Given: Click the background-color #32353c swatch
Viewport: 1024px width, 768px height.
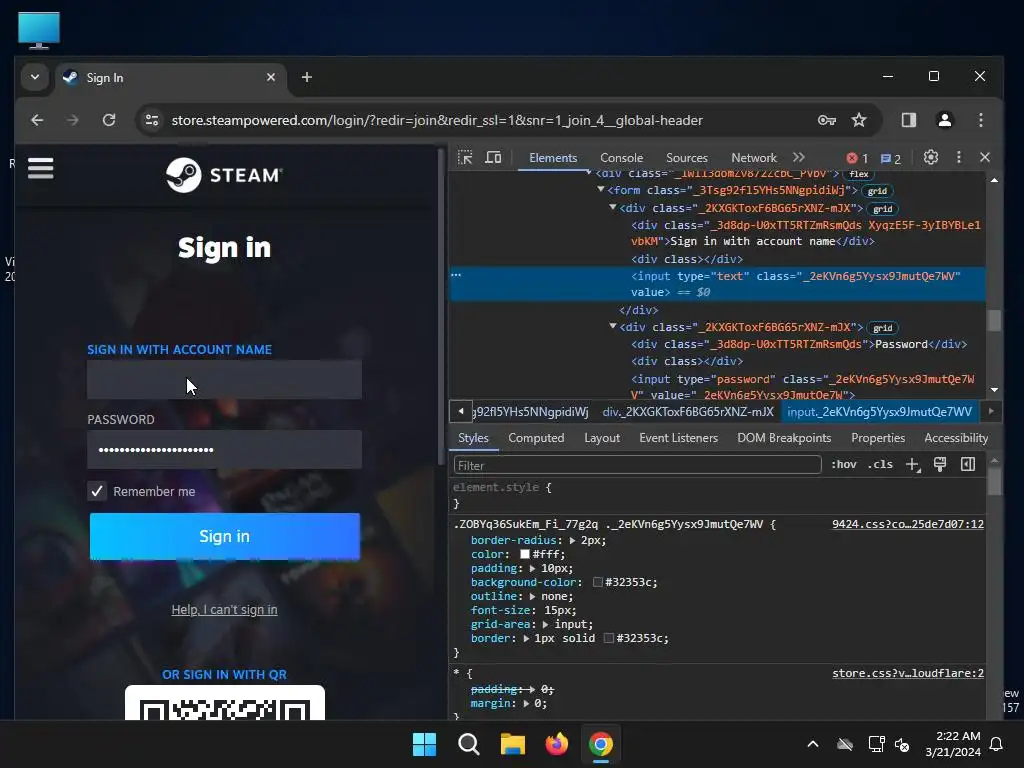Looking at the screenshot, I should click(x=597, y=583).
